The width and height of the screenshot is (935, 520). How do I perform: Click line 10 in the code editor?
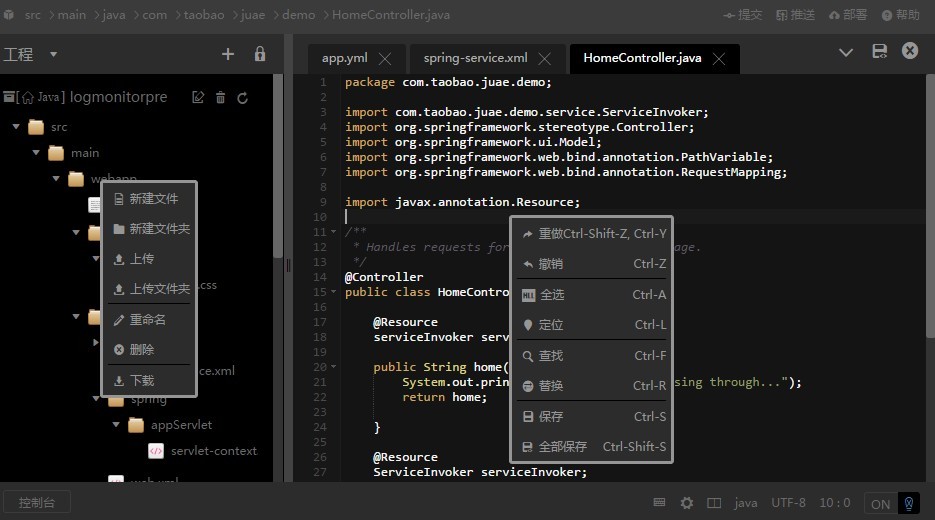point(633,217)
